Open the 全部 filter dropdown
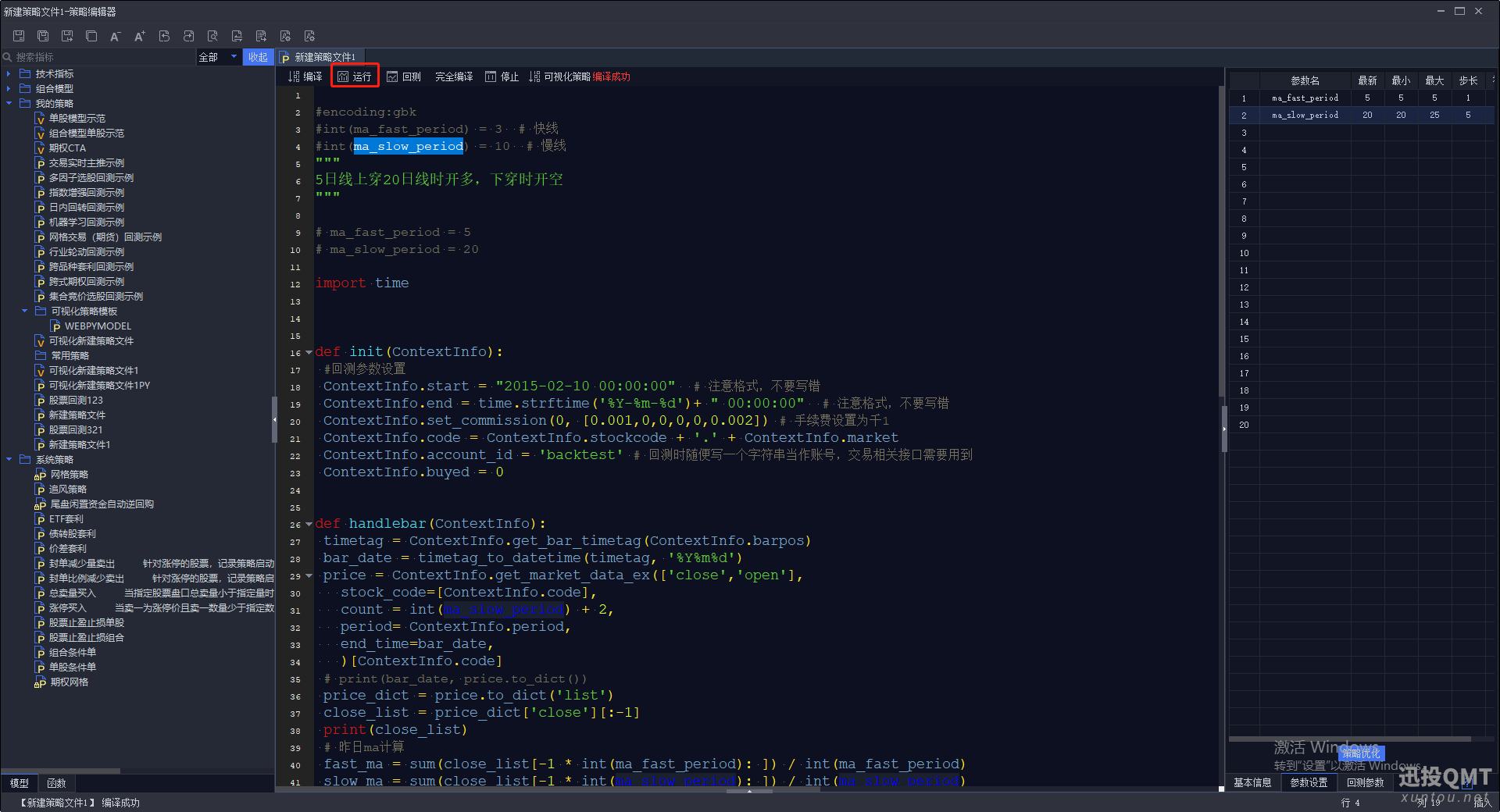 tap(218, 57)
